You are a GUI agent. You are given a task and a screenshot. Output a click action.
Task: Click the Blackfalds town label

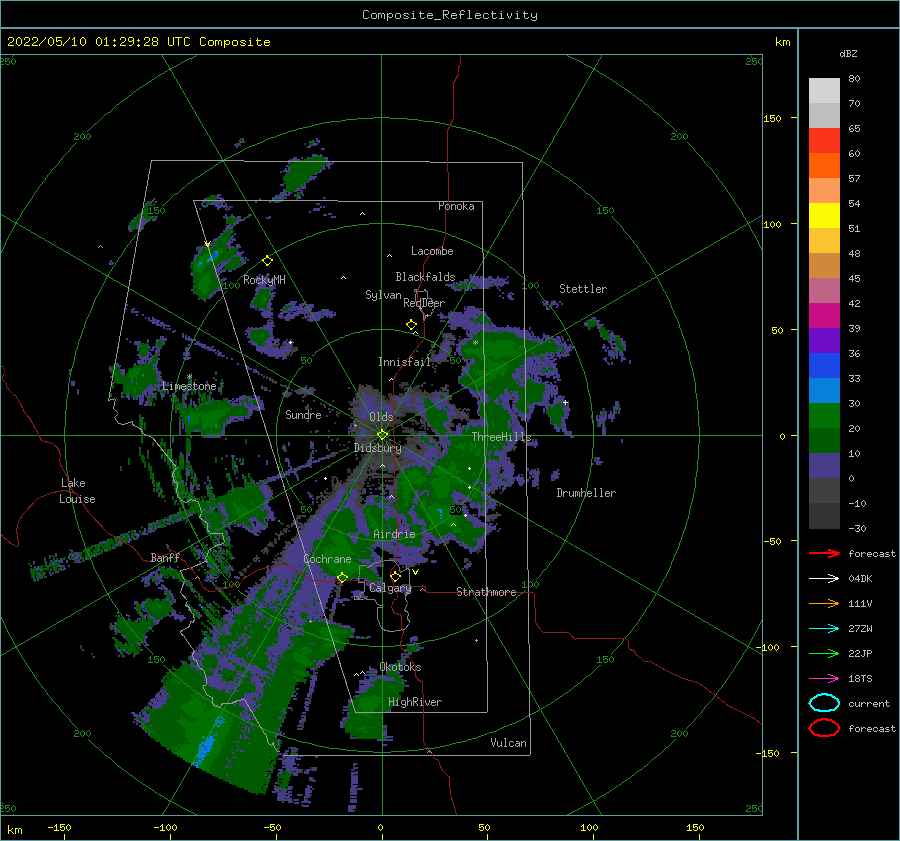click(425, 277)
